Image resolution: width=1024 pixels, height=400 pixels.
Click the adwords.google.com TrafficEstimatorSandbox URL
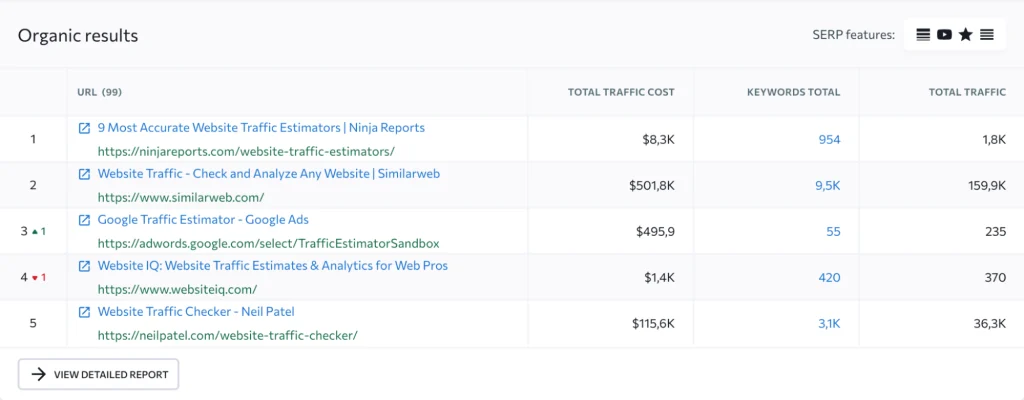click(268, 244)
